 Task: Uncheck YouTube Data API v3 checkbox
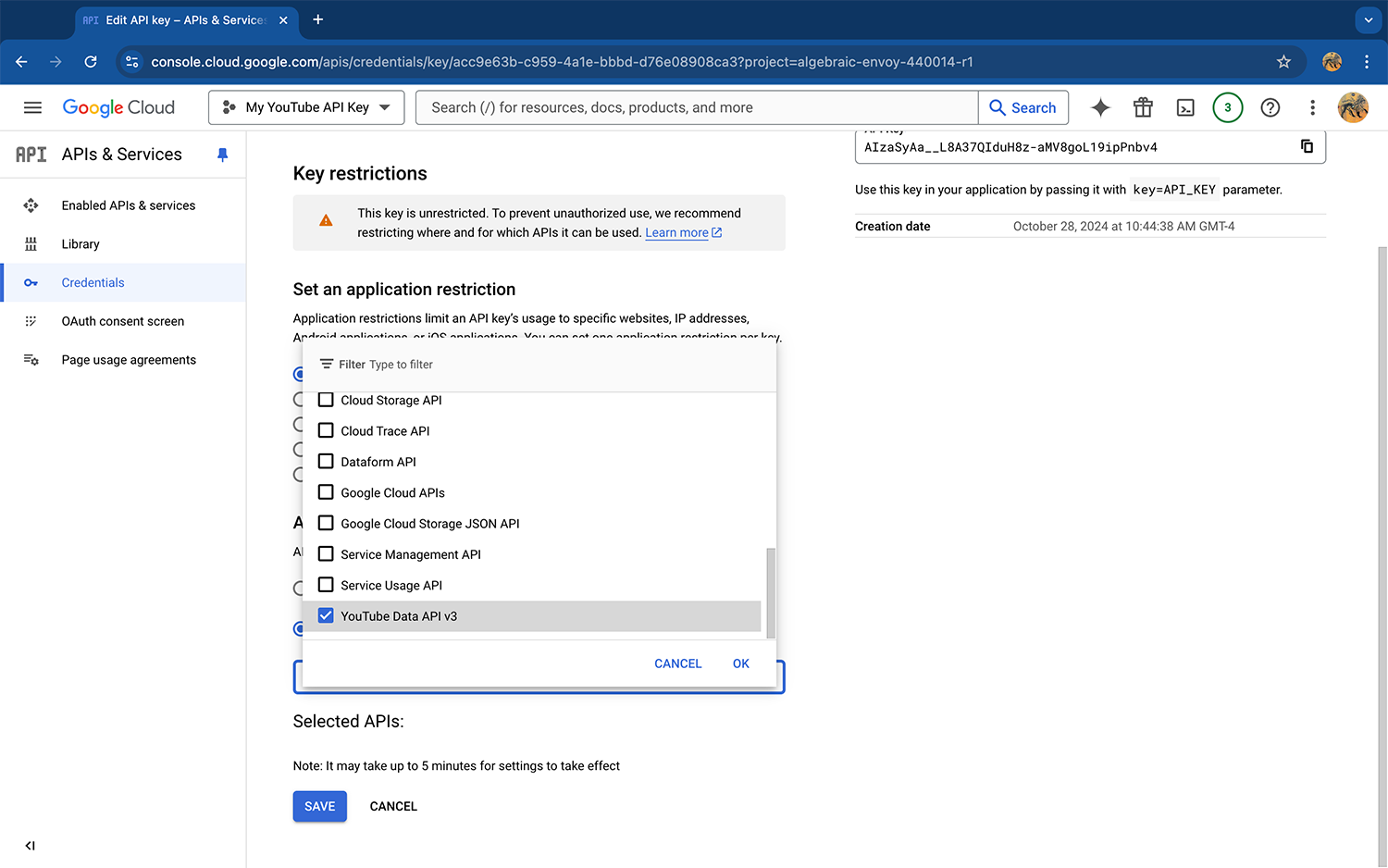click(326, 615)
